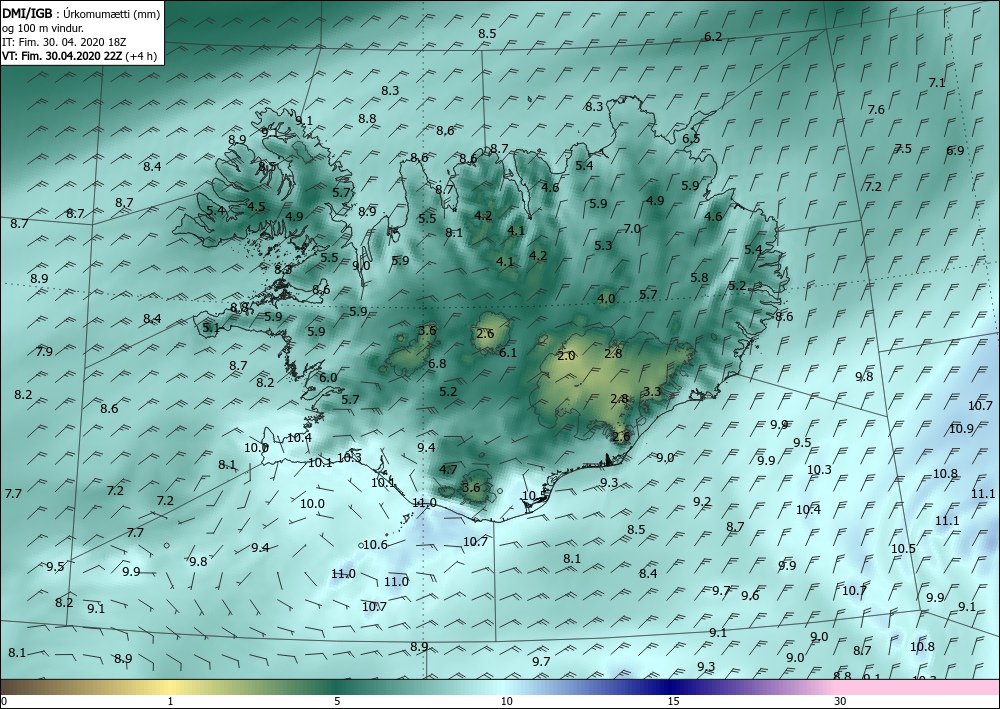
Task: Click the 4.5 value label
Action: [x=256, y=207]
